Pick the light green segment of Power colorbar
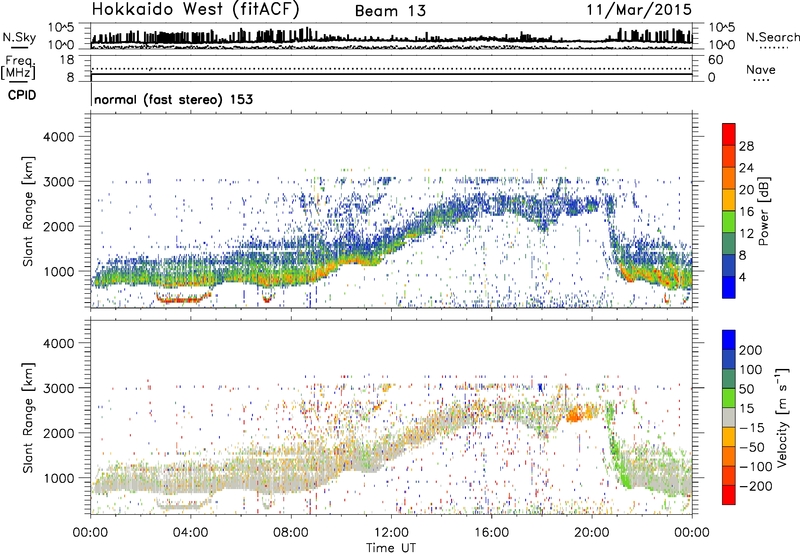 [x=729, y=222]
